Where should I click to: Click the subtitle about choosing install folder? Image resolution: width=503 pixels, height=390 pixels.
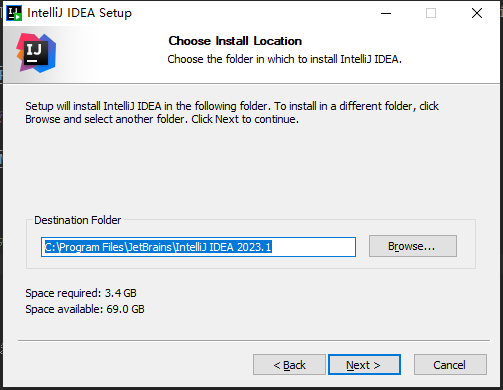coord(284,59)
